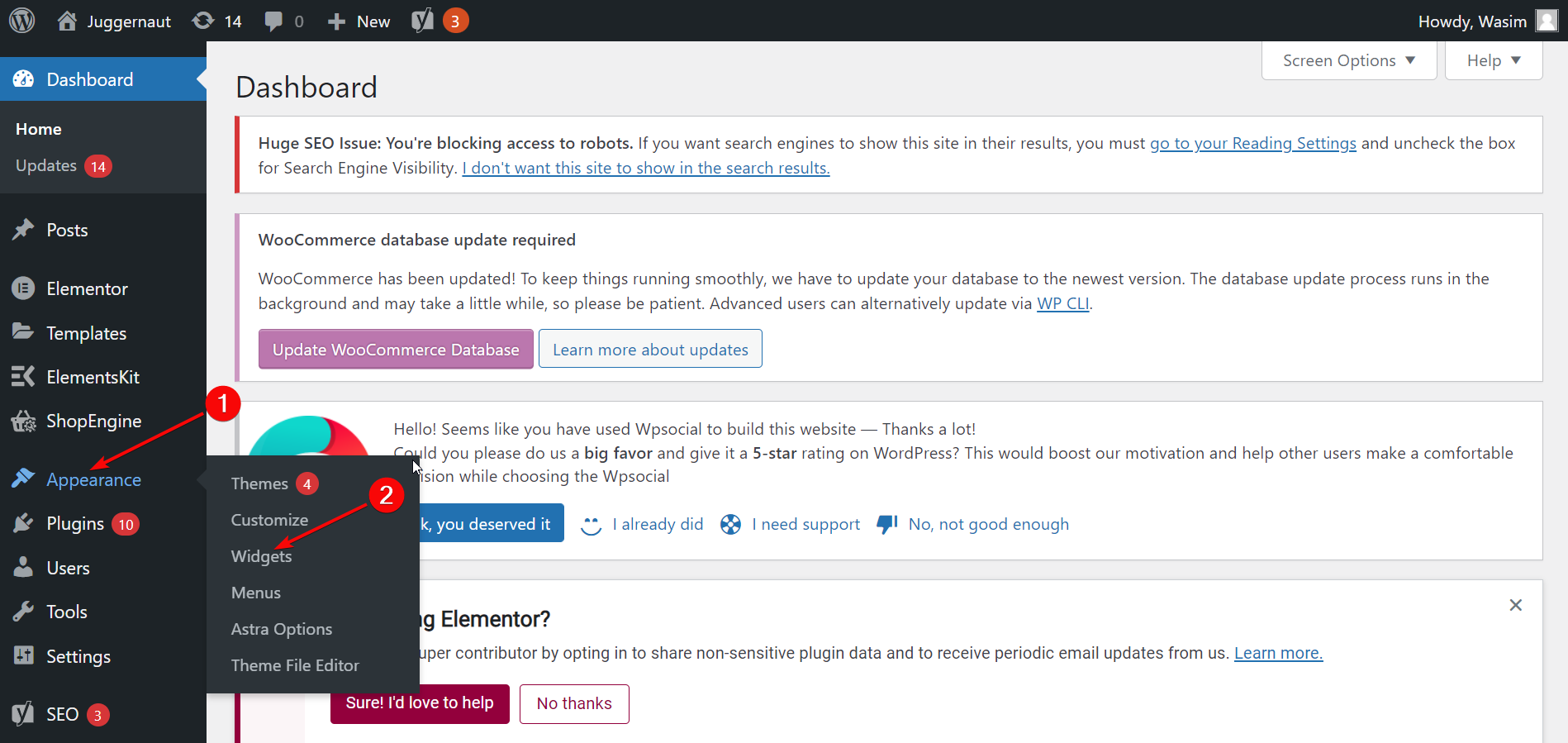This screenshot has height=743, width=1568.
Task: Click the 'you deserved it' button
Action: tap(492, 523)
